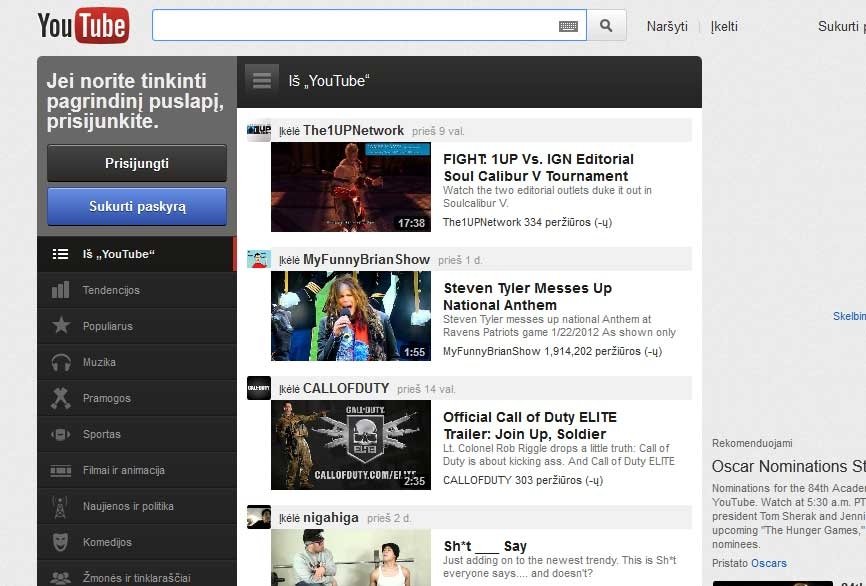Click The1UPNetwork uploader name in feed header

click(353, 130)
